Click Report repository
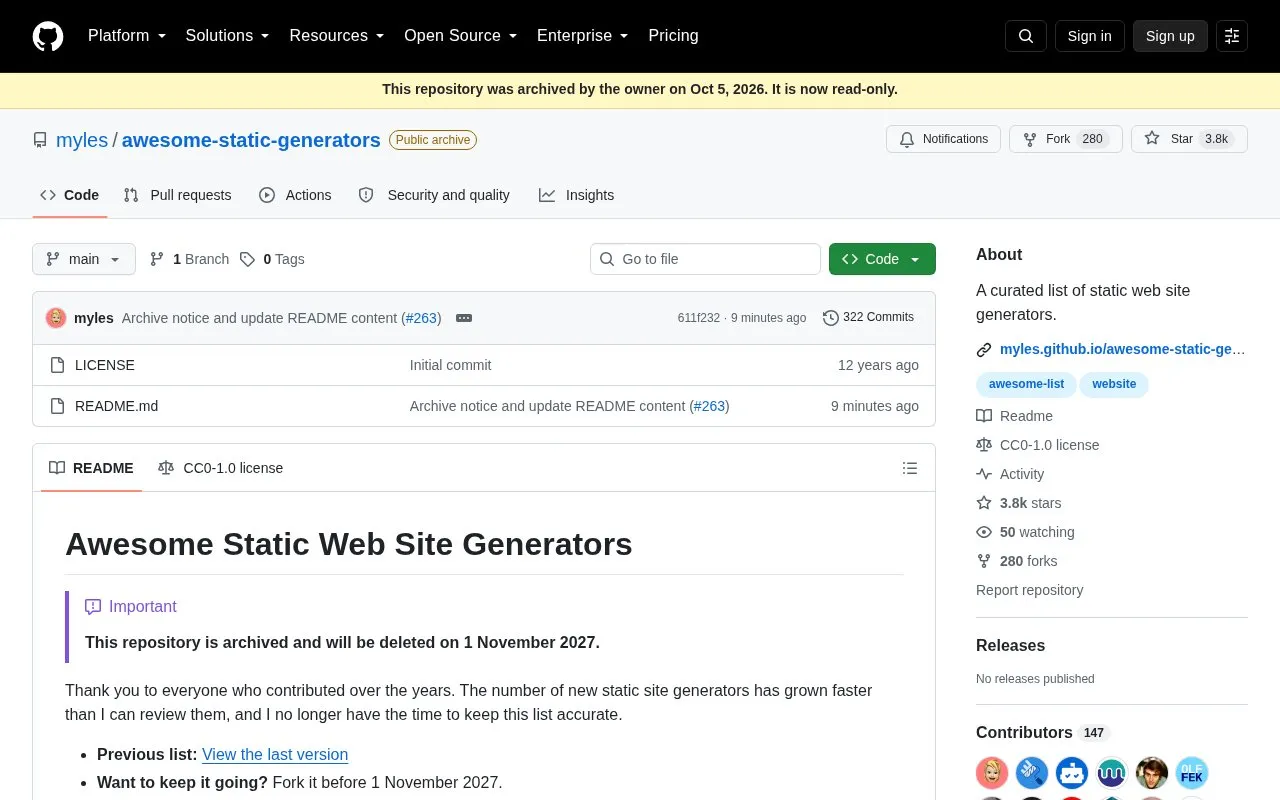The image size is (1280, 800). (1030, 590)
